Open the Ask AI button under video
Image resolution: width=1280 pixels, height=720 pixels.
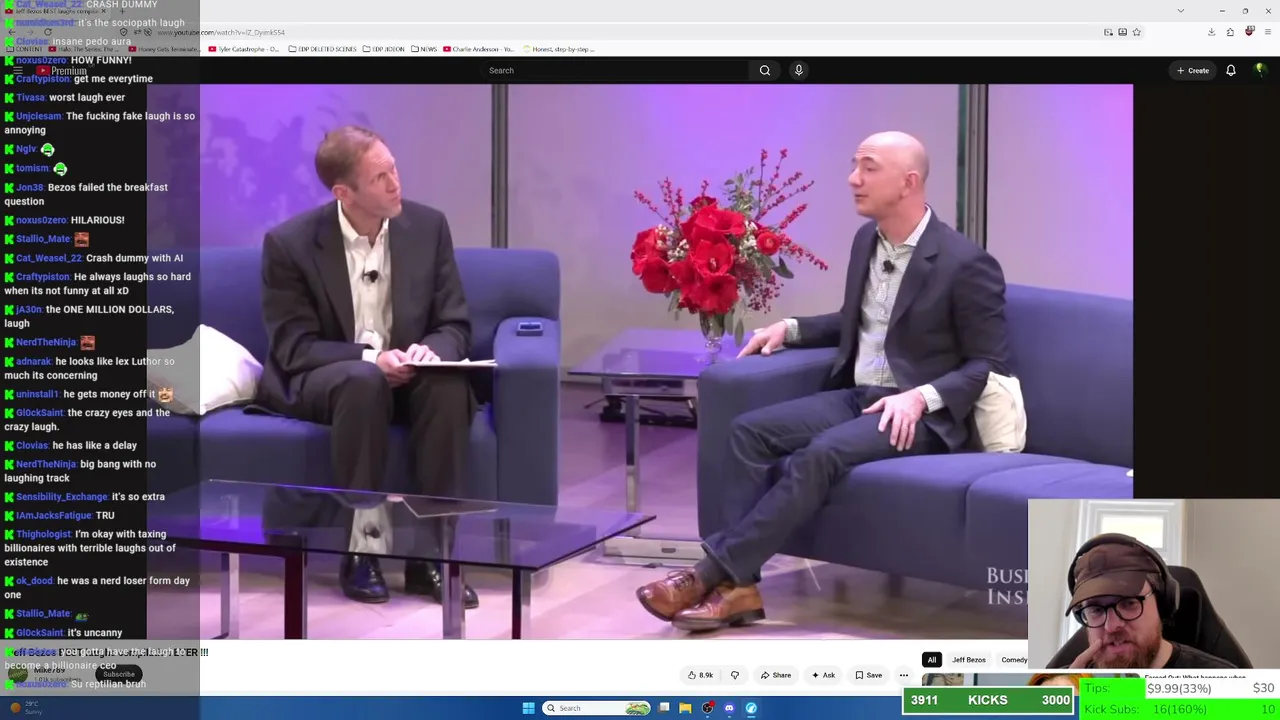click(824, 675)
